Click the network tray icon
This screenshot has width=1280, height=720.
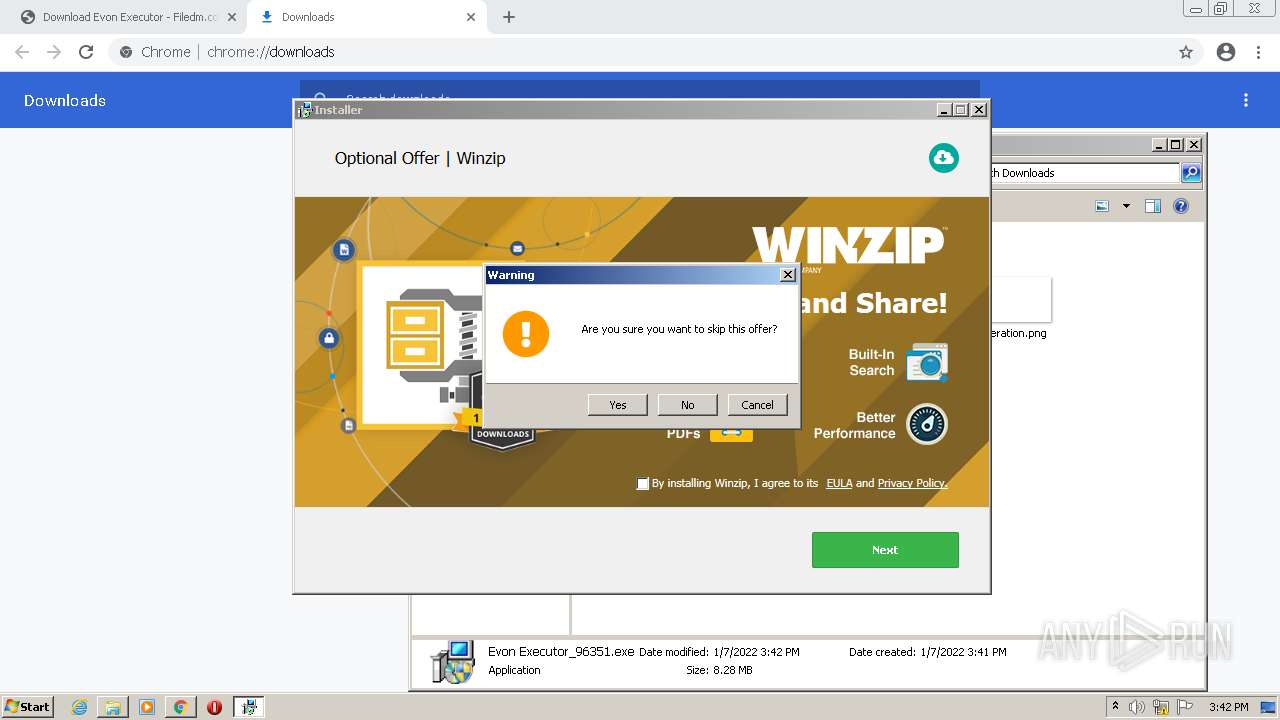[1161, 707]
